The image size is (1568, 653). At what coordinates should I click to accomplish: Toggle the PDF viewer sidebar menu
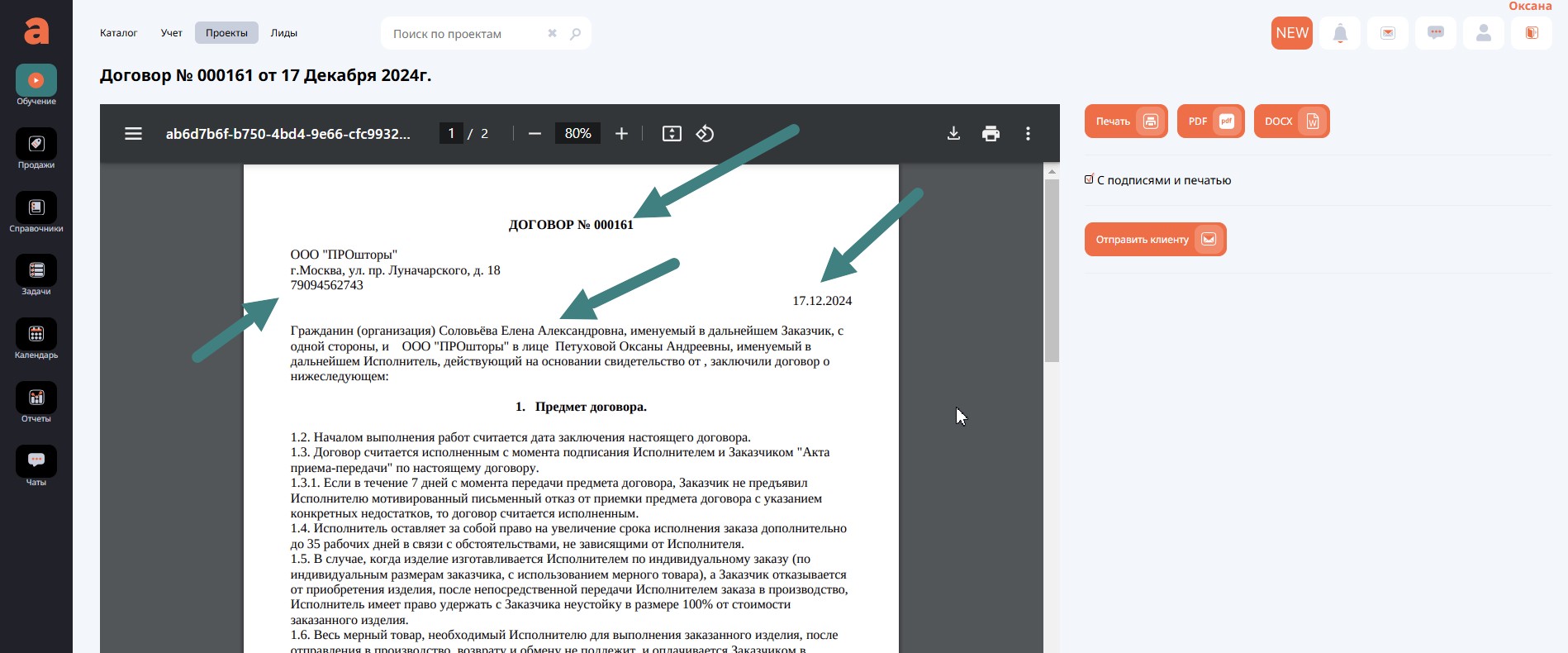click(133, 134)
